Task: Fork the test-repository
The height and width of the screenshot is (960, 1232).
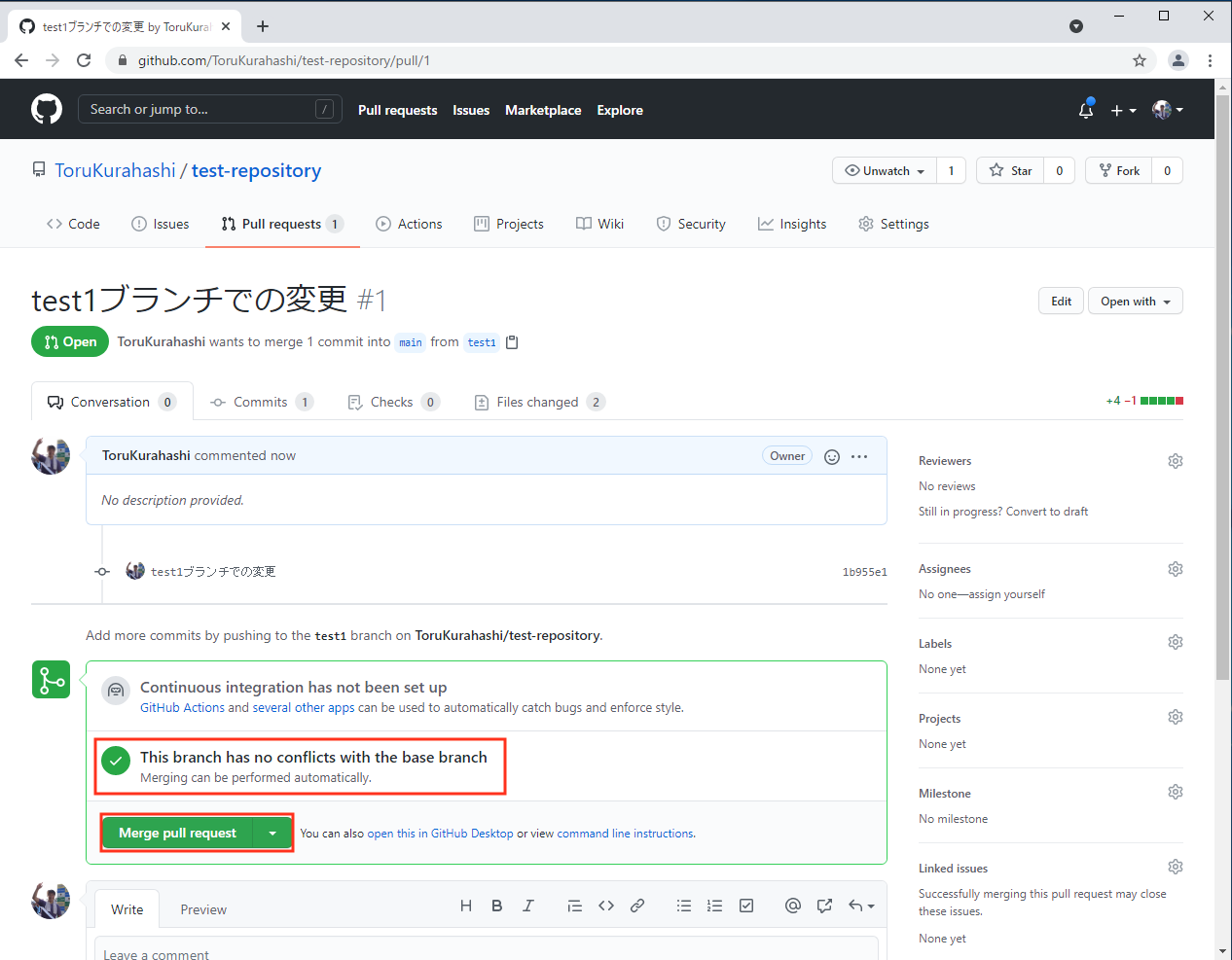Action: tap(1119, 170)
